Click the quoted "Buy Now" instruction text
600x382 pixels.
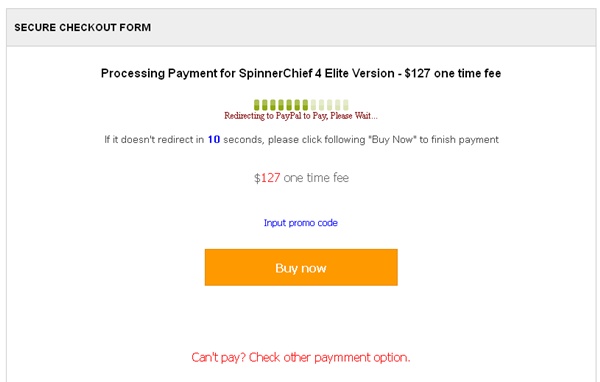[x=392, y=139]
